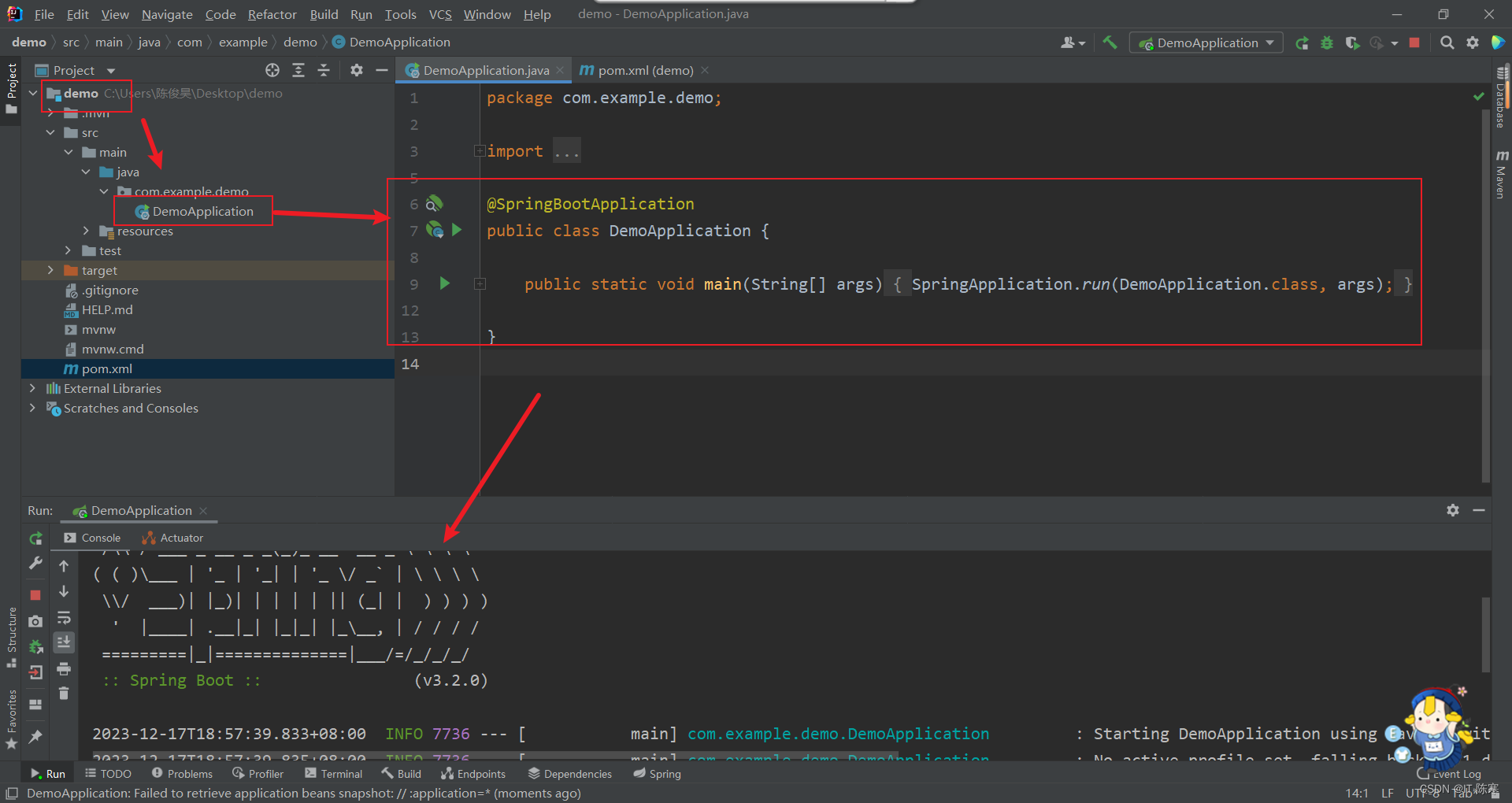Pin the Run tab

pos(35,737)
